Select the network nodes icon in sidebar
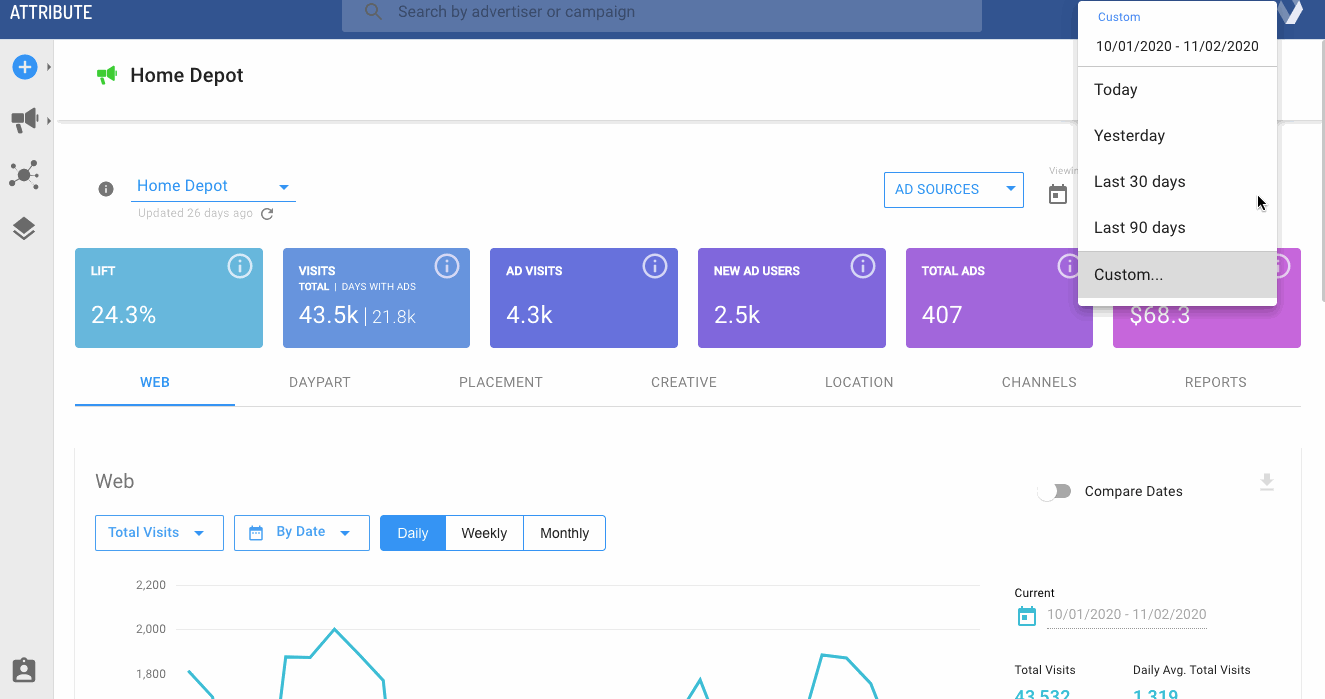The height and width of the screenshot is (699, 1325). (24, 176)
